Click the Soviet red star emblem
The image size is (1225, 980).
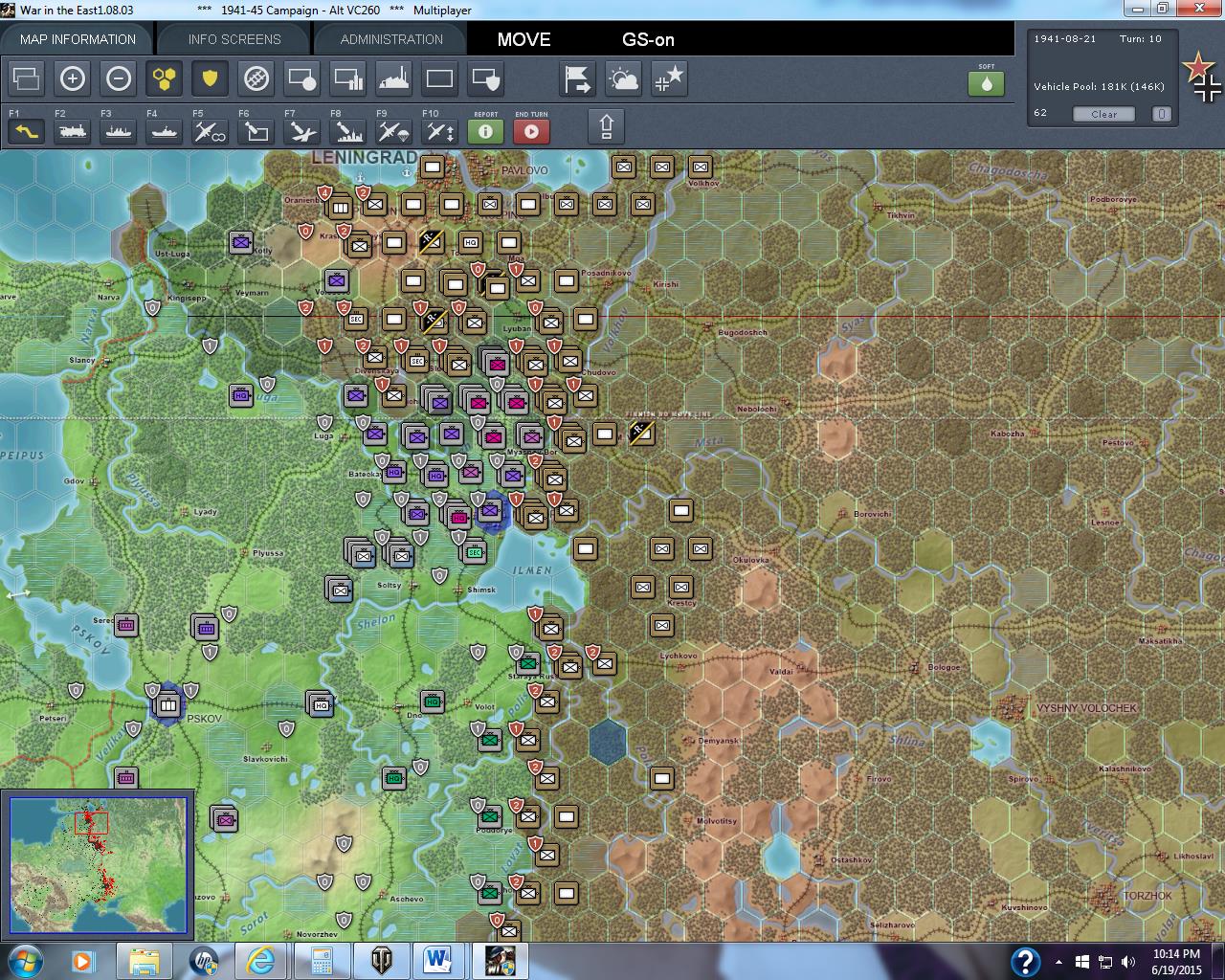1196,67
